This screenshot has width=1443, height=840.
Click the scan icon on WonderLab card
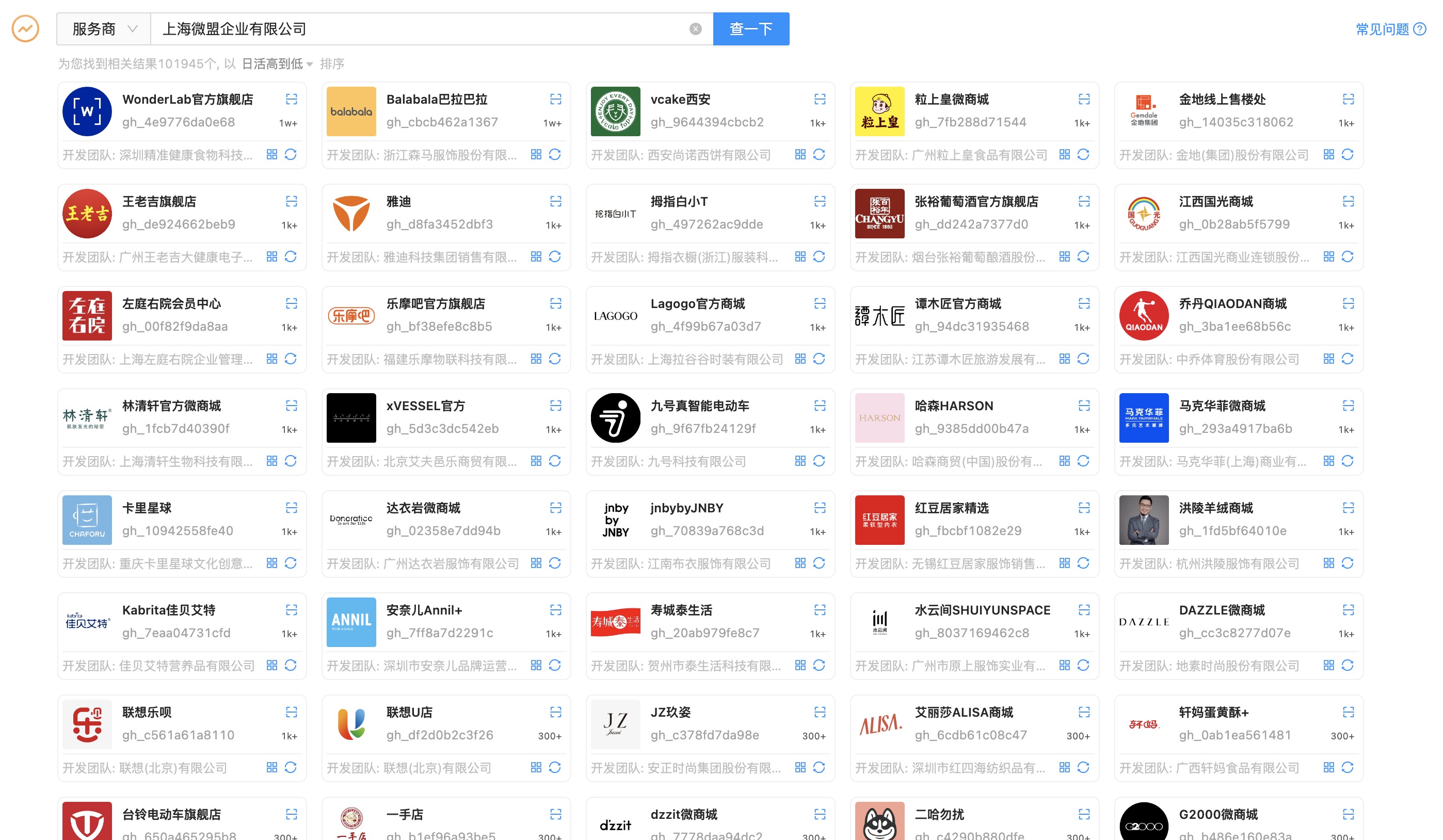tap(292, 99)
